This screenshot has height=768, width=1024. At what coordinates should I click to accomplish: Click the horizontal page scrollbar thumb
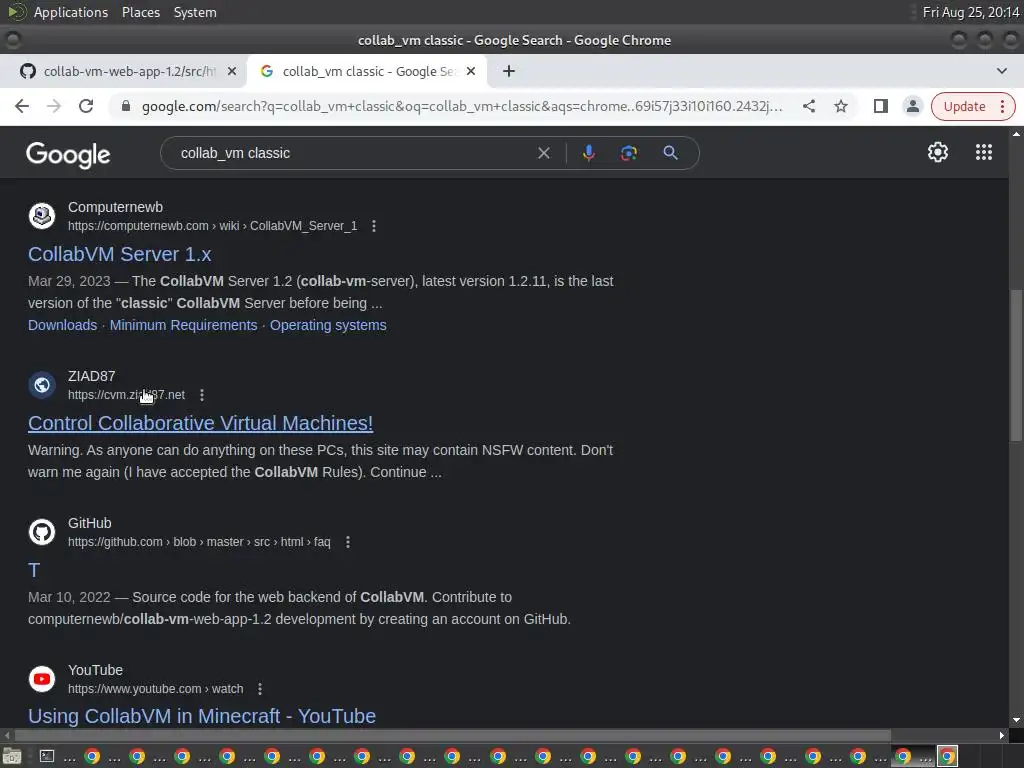pyautogui.click(x=452, y=735)
